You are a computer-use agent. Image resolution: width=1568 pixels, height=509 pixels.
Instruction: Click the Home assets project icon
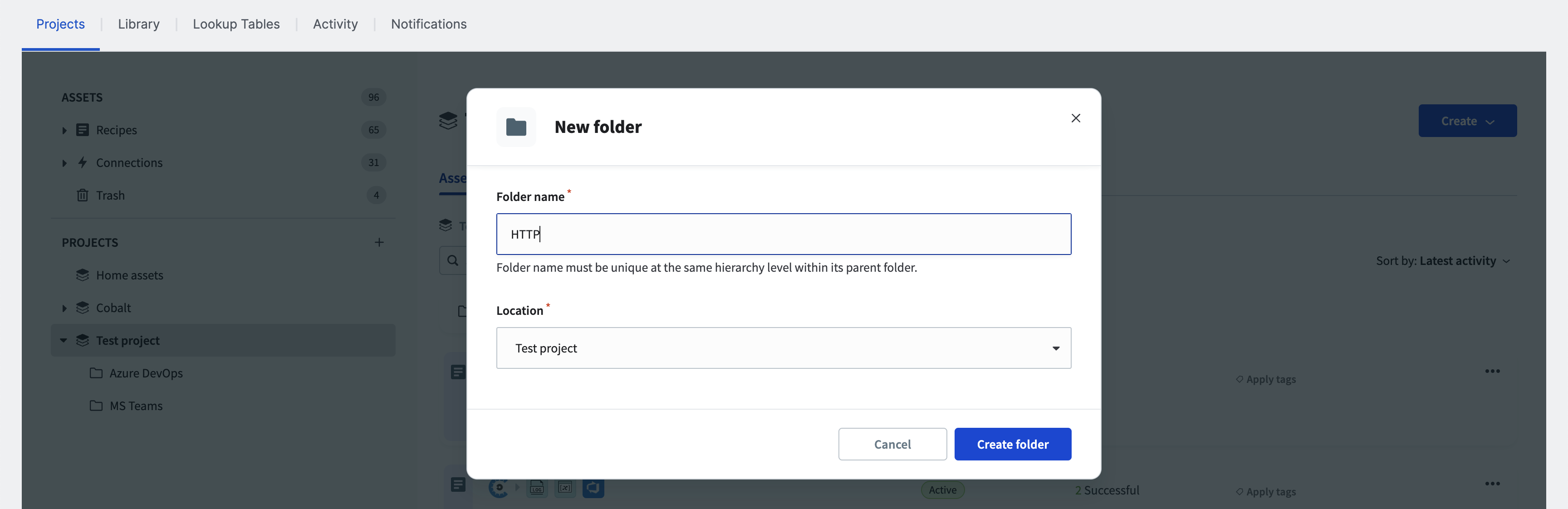click(x=82, y=275)
